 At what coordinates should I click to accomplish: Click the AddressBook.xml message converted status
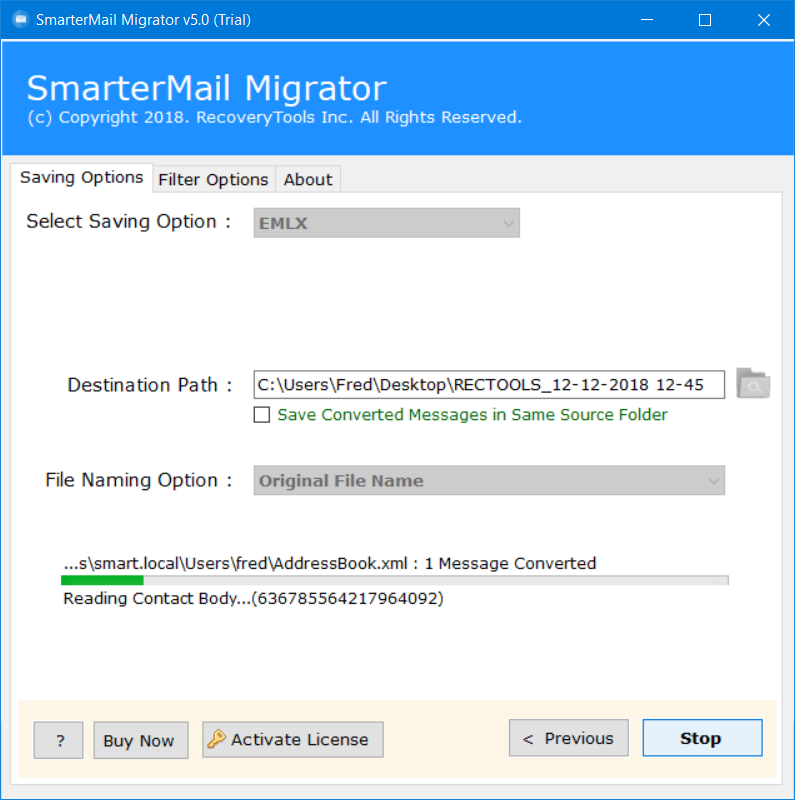pos(330,563)
